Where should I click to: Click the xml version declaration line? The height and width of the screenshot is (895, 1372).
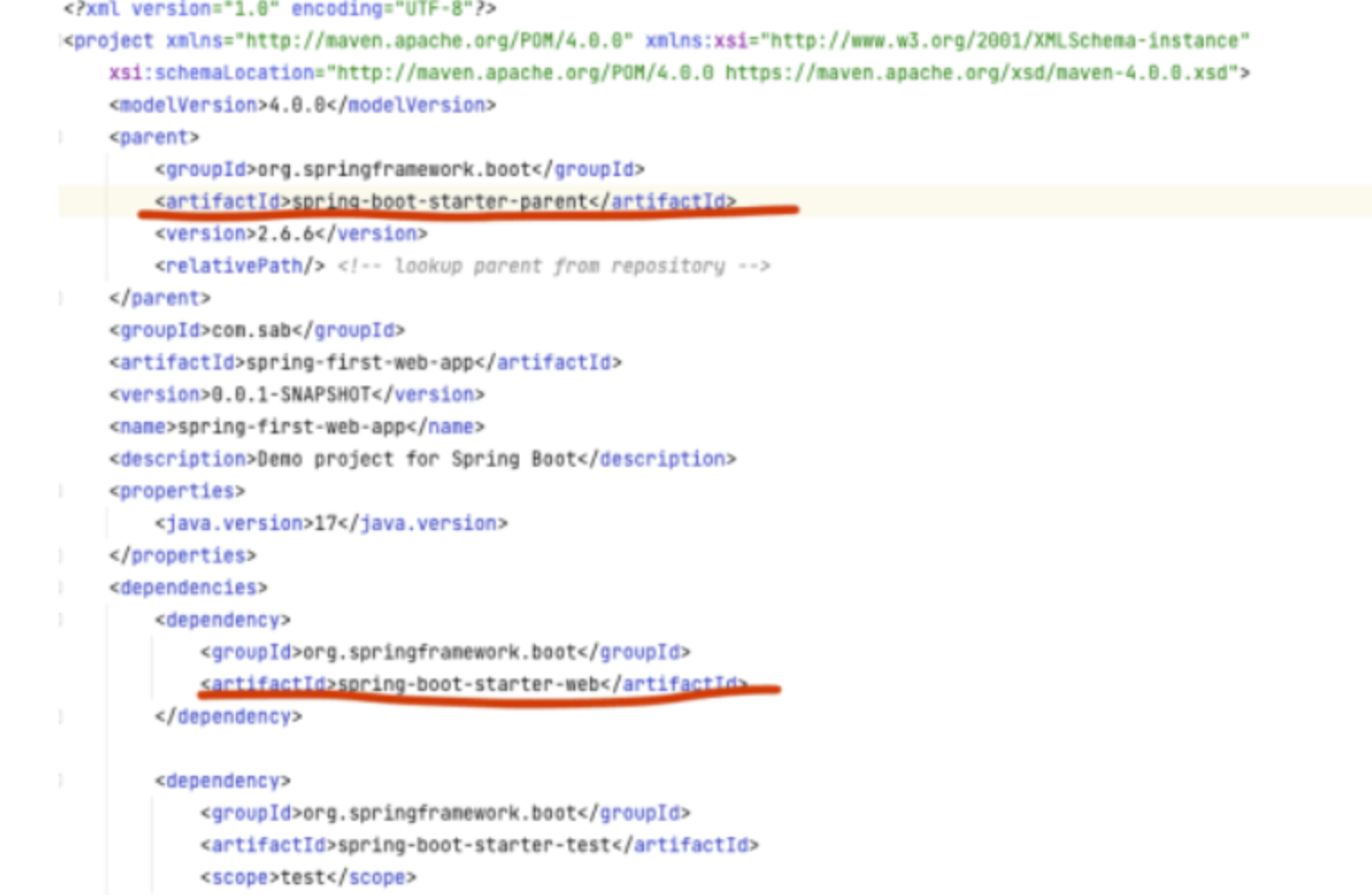coord(279,10)
